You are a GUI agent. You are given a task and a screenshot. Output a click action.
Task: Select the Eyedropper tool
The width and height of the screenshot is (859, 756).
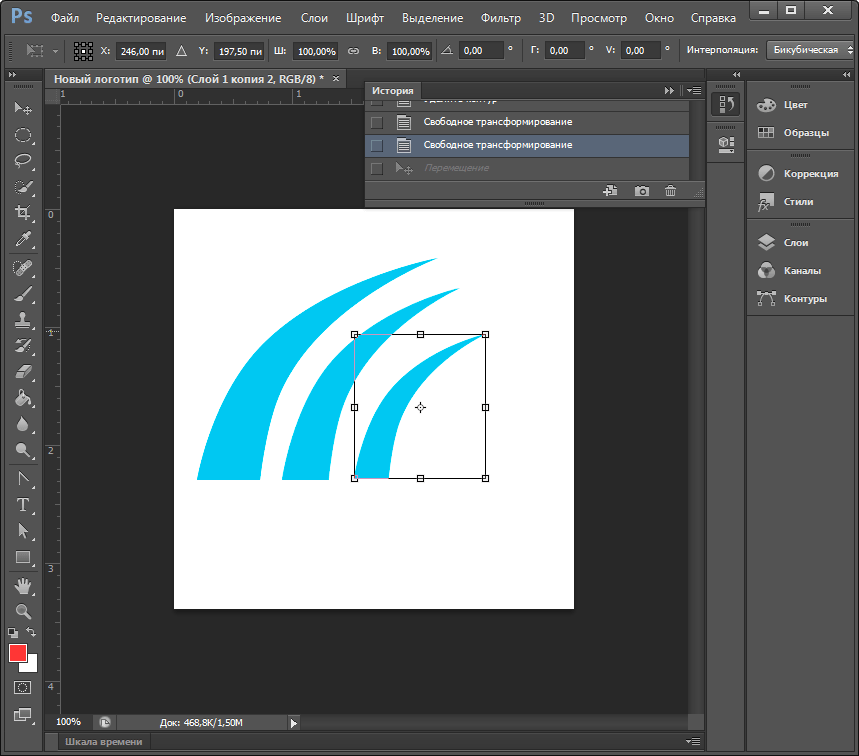tap(23, 240)
